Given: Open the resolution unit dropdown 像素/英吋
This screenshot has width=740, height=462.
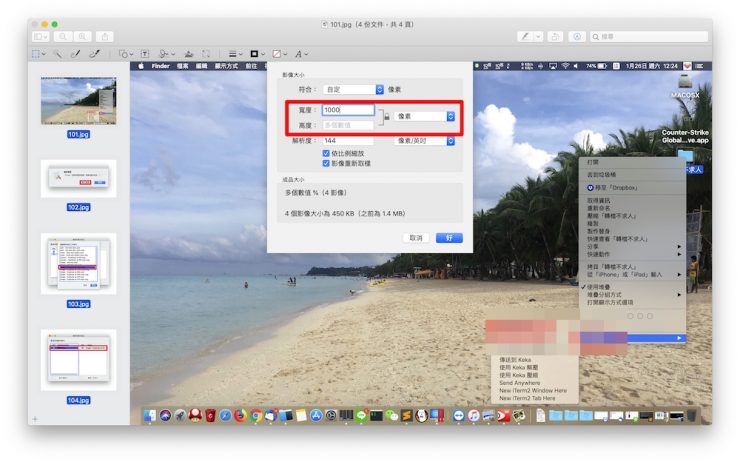Looking at the screenshot, I should (425, 141).
